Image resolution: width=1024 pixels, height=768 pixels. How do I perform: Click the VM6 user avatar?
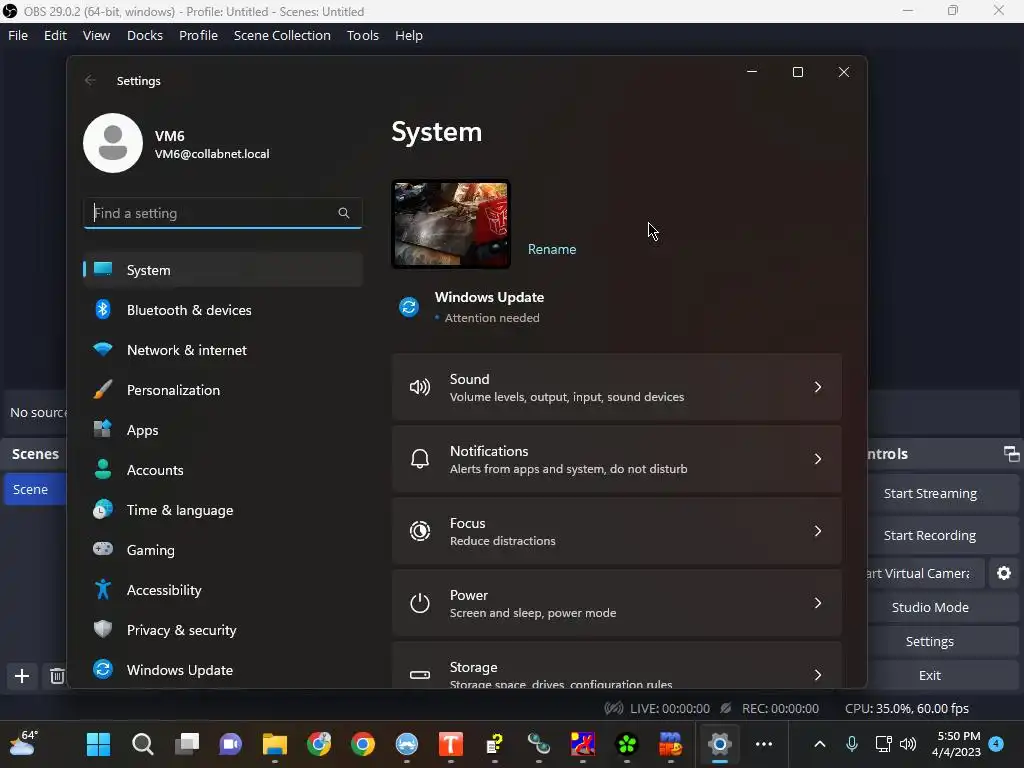pyautogui.click(x=113, y=143)
